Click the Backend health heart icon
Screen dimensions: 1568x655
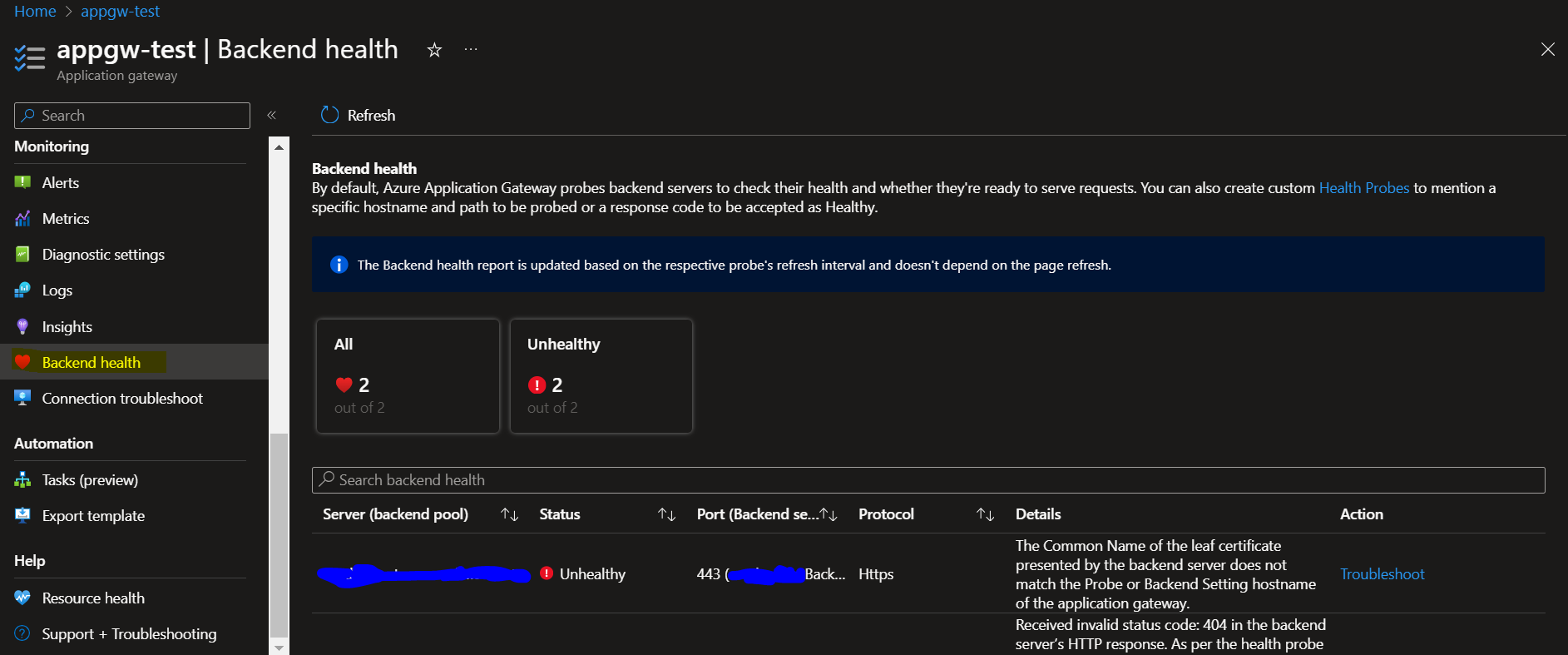tap(22, 362)
